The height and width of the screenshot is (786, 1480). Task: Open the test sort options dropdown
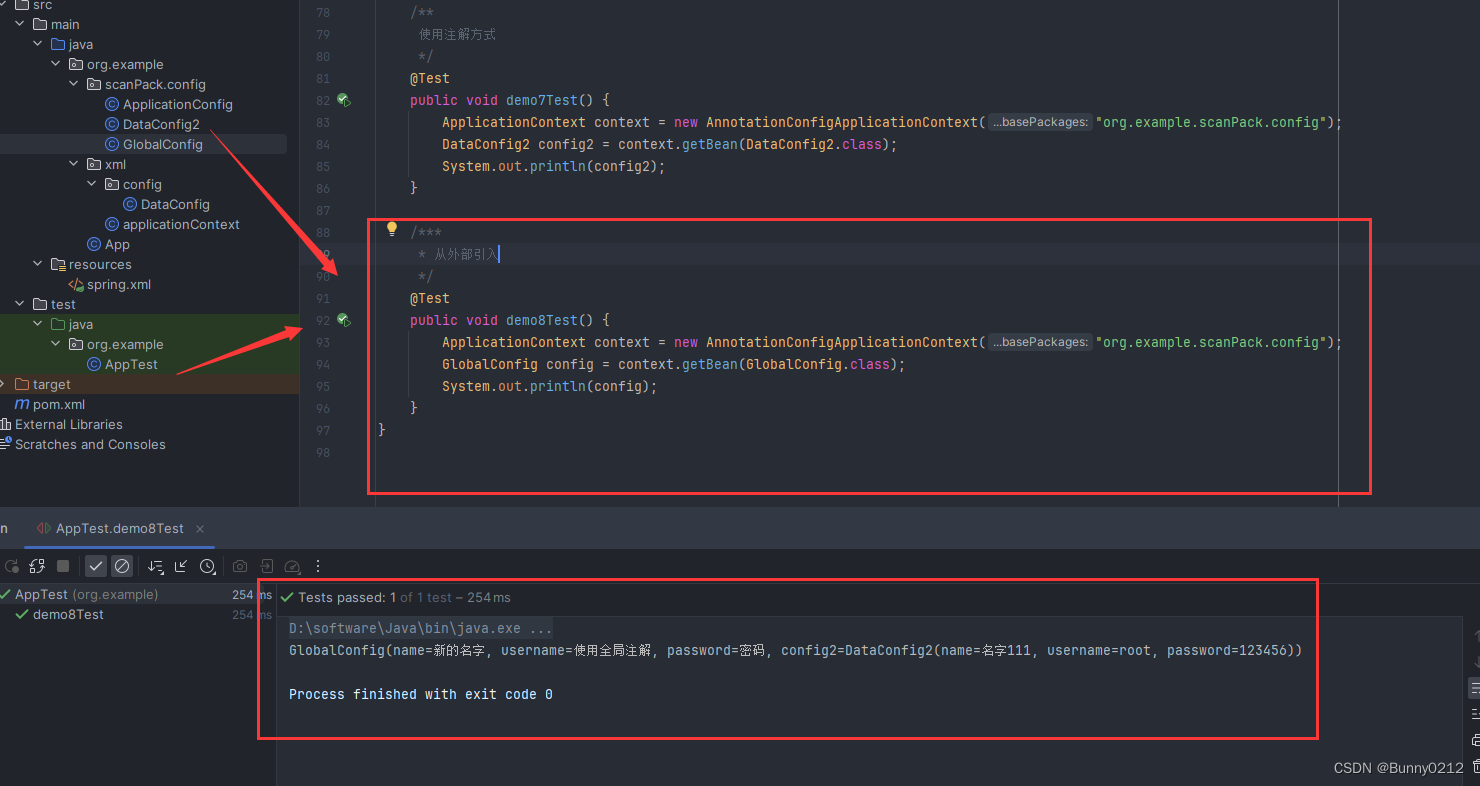(x=155, y=566)
